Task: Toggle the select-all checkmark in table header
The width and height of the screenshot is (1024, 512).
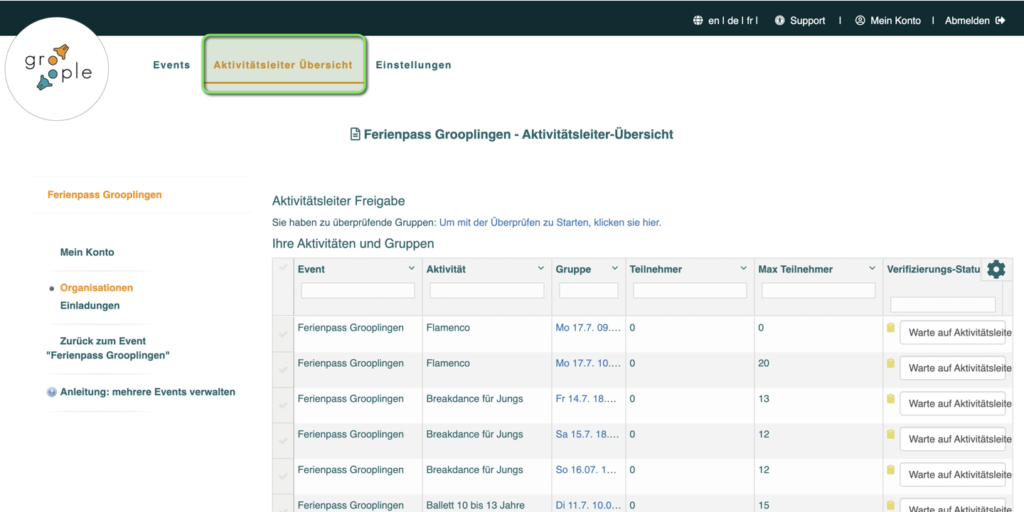Action: [283, 267]
